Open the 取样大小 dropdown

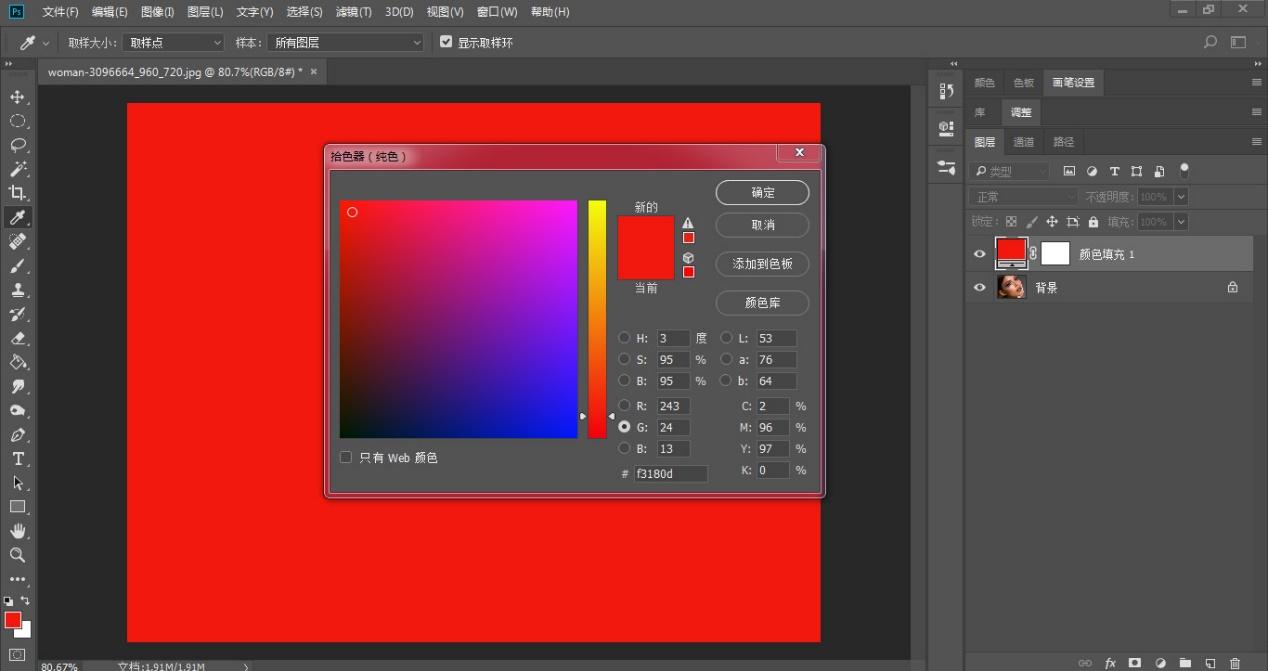pyautogui.click(x=174, y=42)
